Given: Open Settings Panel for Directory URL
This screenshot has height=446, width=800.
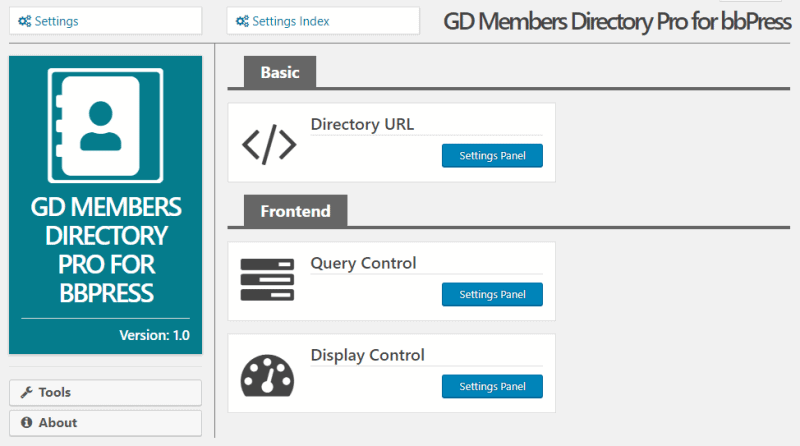Looking at the screenshot, I should [x=492, y=156].
